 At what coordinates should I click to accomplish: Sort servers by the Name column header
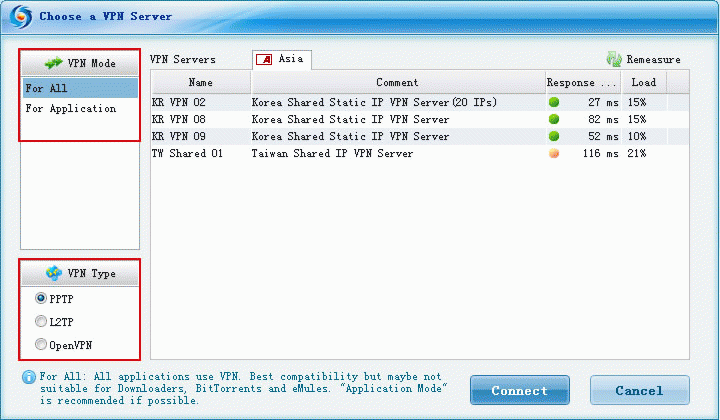pos(201,83)
